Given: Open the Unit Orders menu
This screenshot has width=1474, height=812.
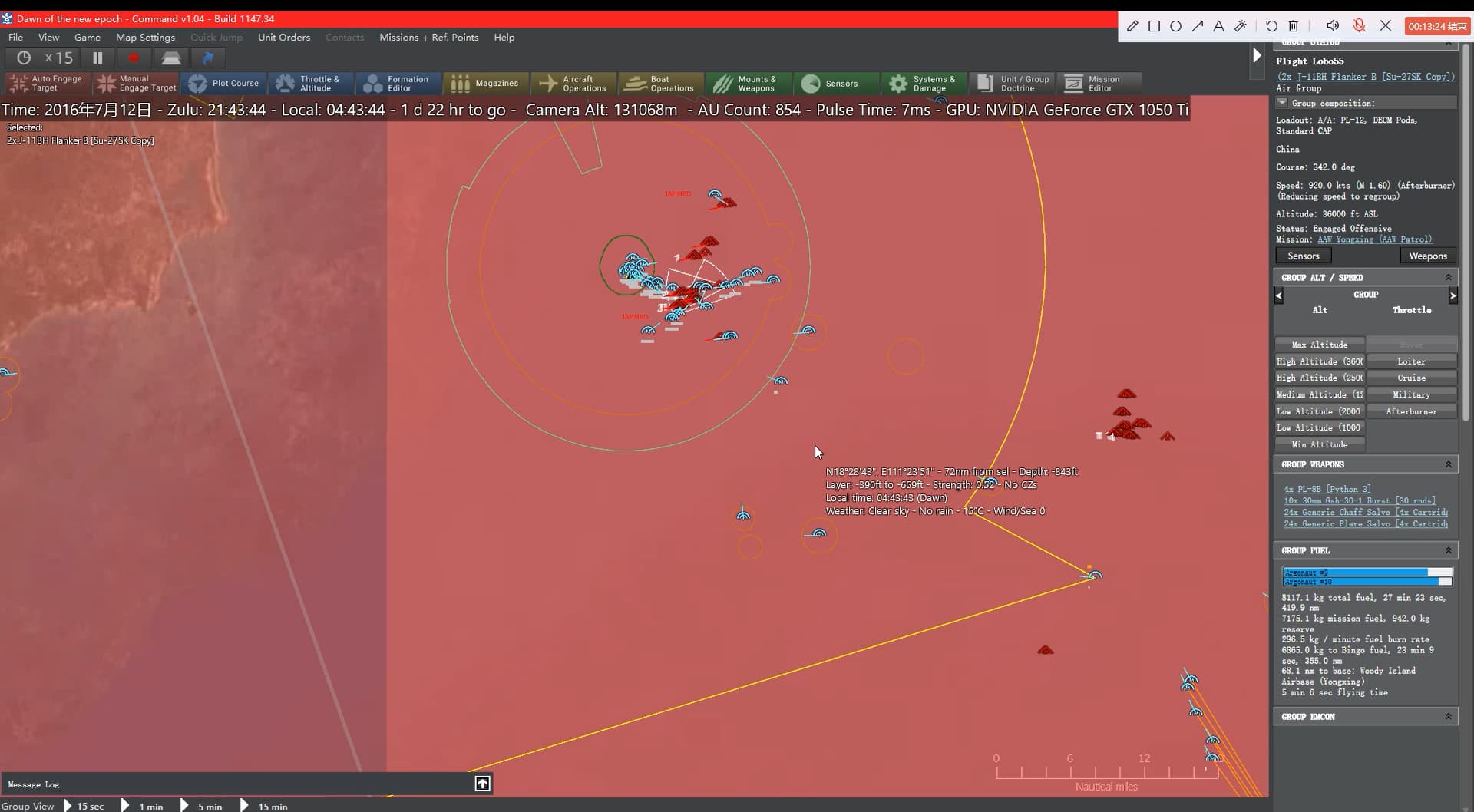Looking at the screenshot, I should coord(284,37).
